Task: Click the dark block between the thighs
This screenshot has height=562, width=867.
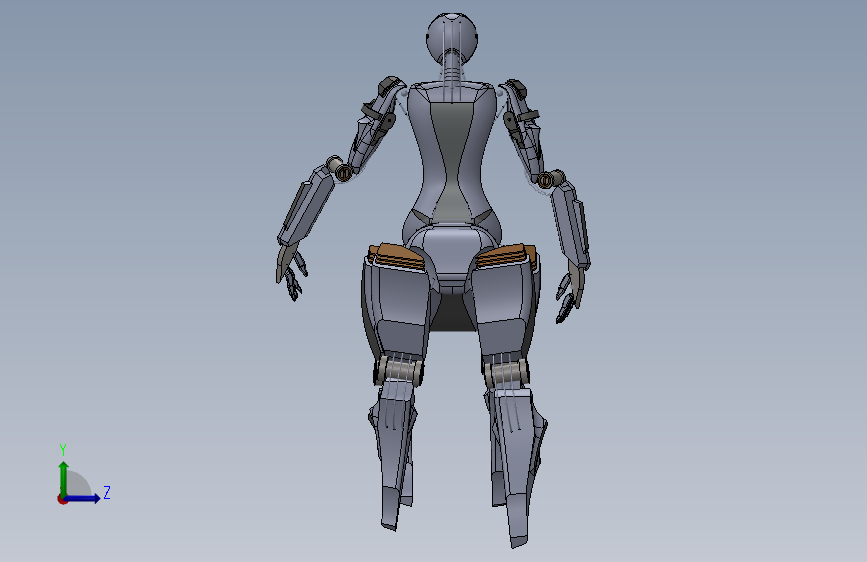Action: point(452,313)
